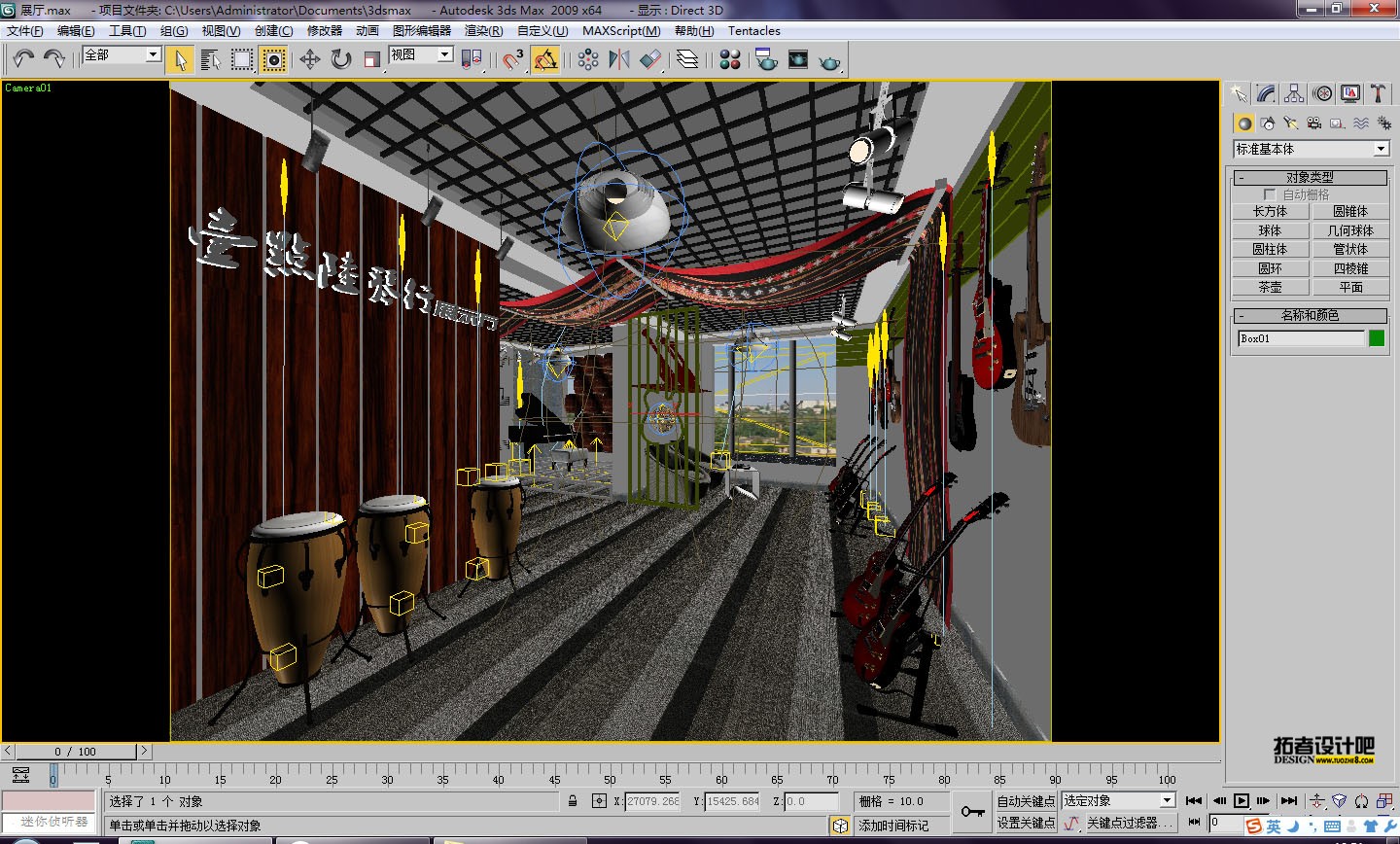The height and width of the screenshot is (844, 1400).
Task: Click the 茶壶 teapot button
Action: 1270,288
